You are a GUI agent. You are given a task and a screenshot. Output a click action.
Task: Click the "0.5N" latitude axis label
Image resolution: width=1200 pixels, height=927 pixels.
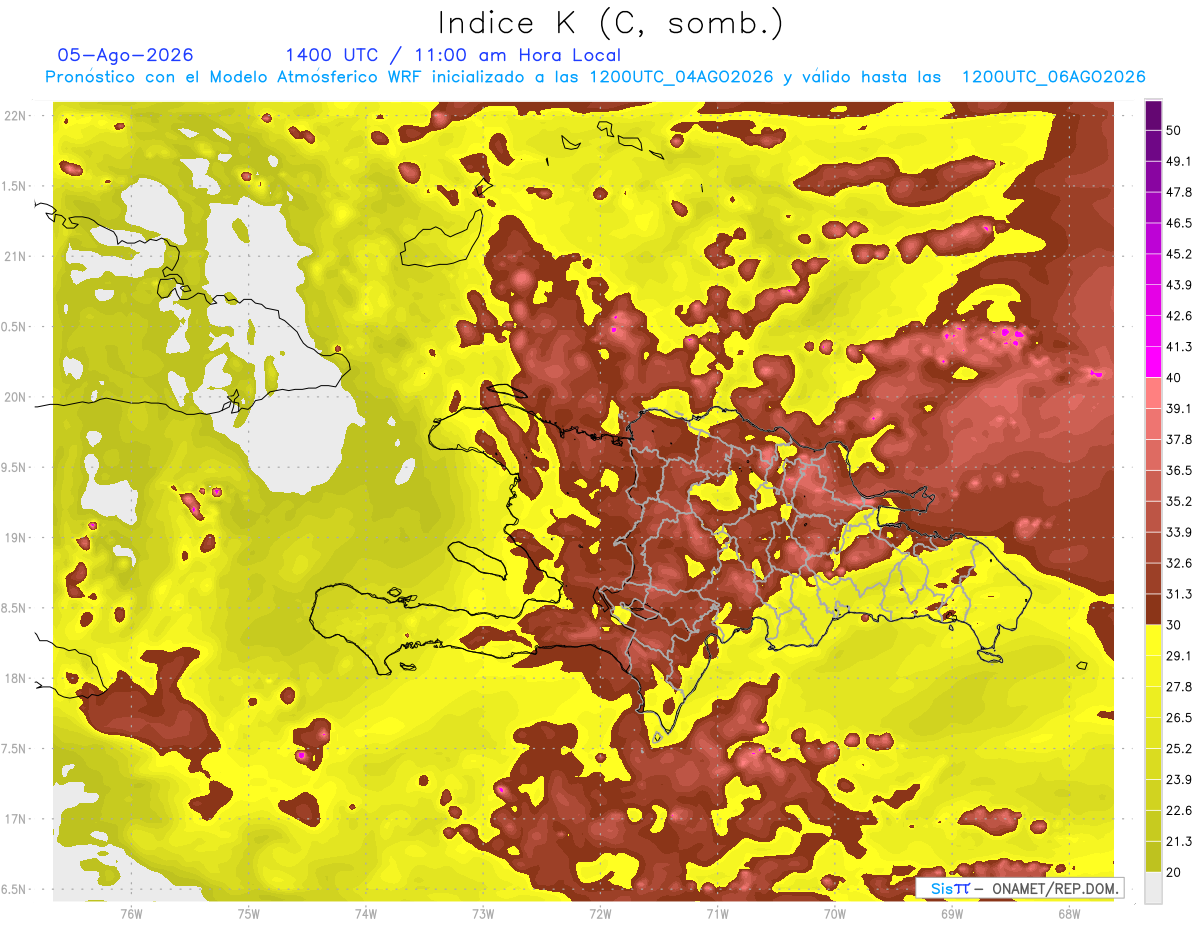15,327
